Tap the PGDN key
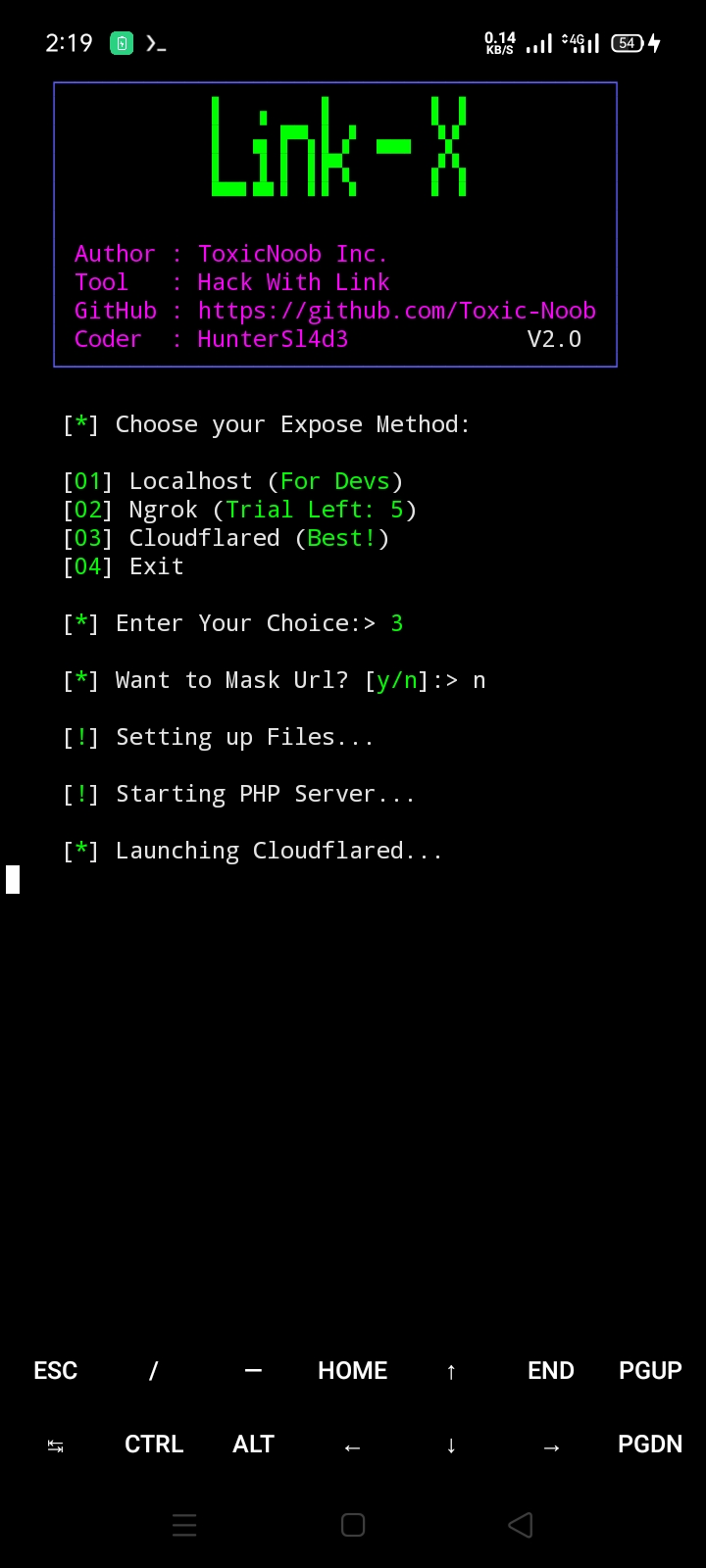This screenshot has width=706, height=1568. [x=650, y=1444]
